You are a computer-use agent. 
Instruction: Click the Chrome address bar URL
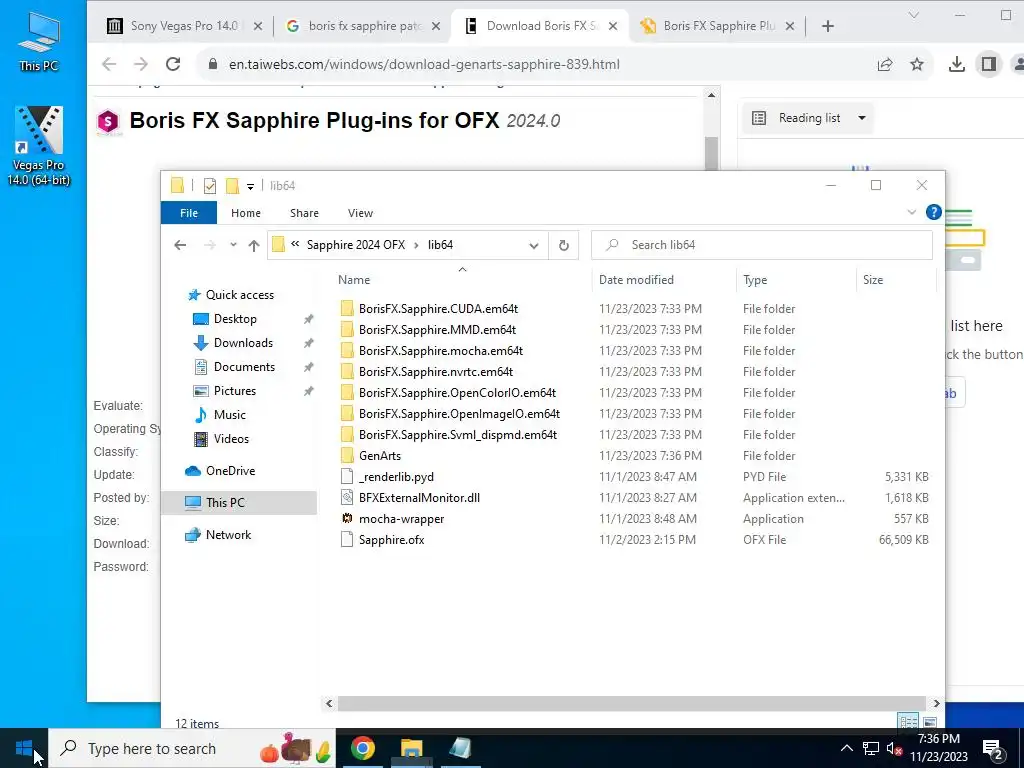point(424,64)
